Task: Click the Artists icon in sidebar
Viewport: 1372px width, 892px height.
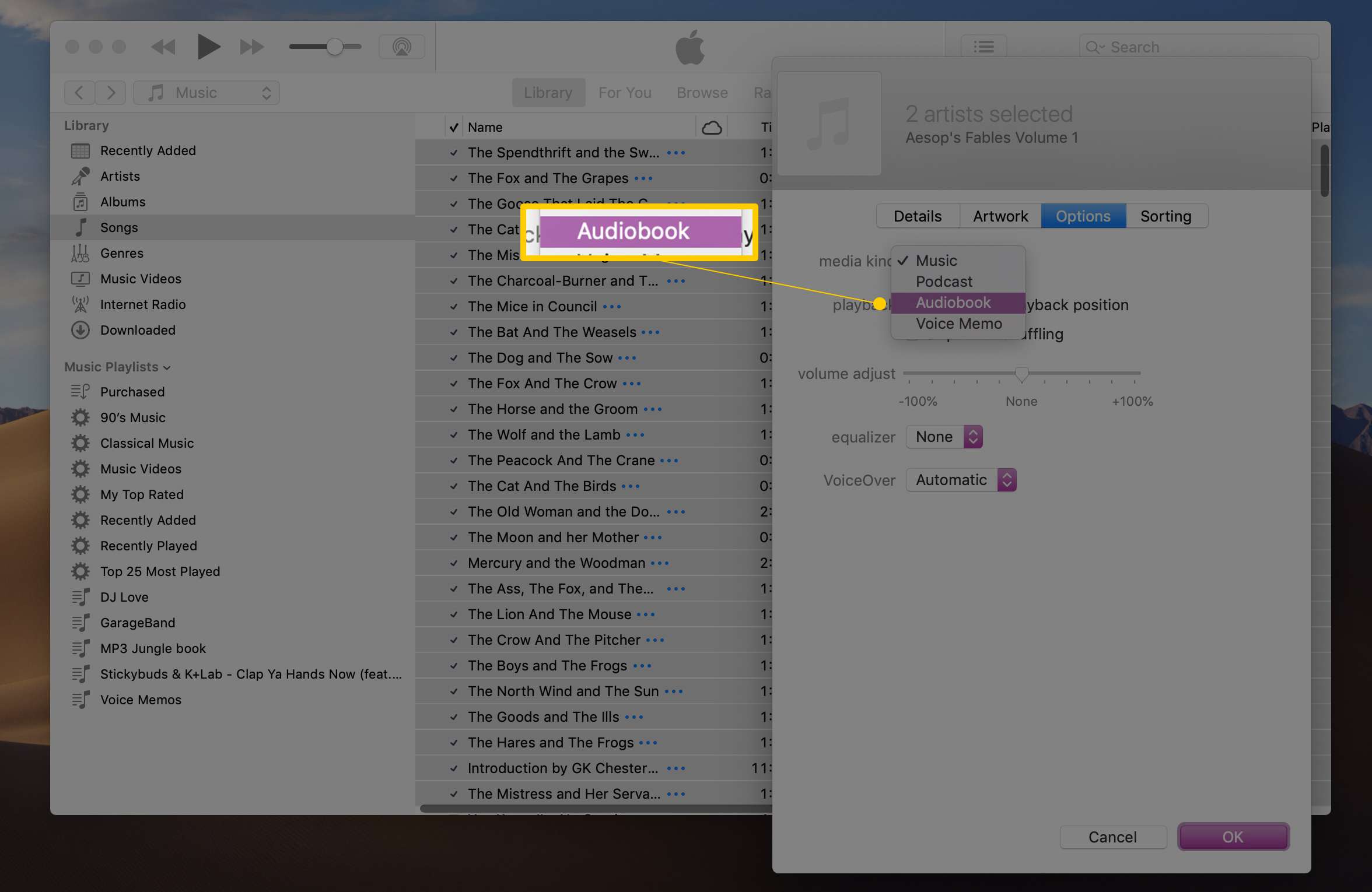Action: [x=84, y=175]
